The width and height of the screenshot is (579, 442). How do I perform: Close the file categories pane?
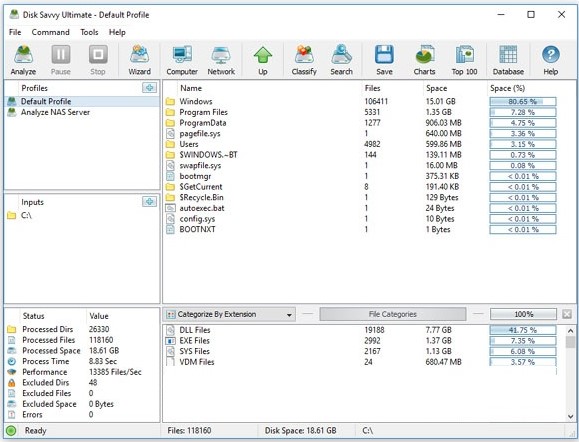[x=567, y=314]
